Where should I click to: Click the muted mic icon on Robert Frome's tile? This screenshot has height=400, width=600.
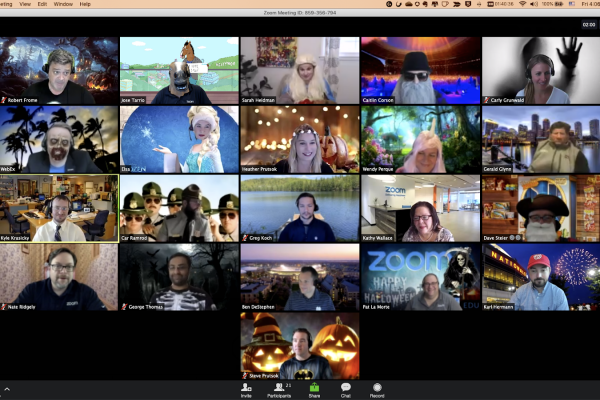4,101
